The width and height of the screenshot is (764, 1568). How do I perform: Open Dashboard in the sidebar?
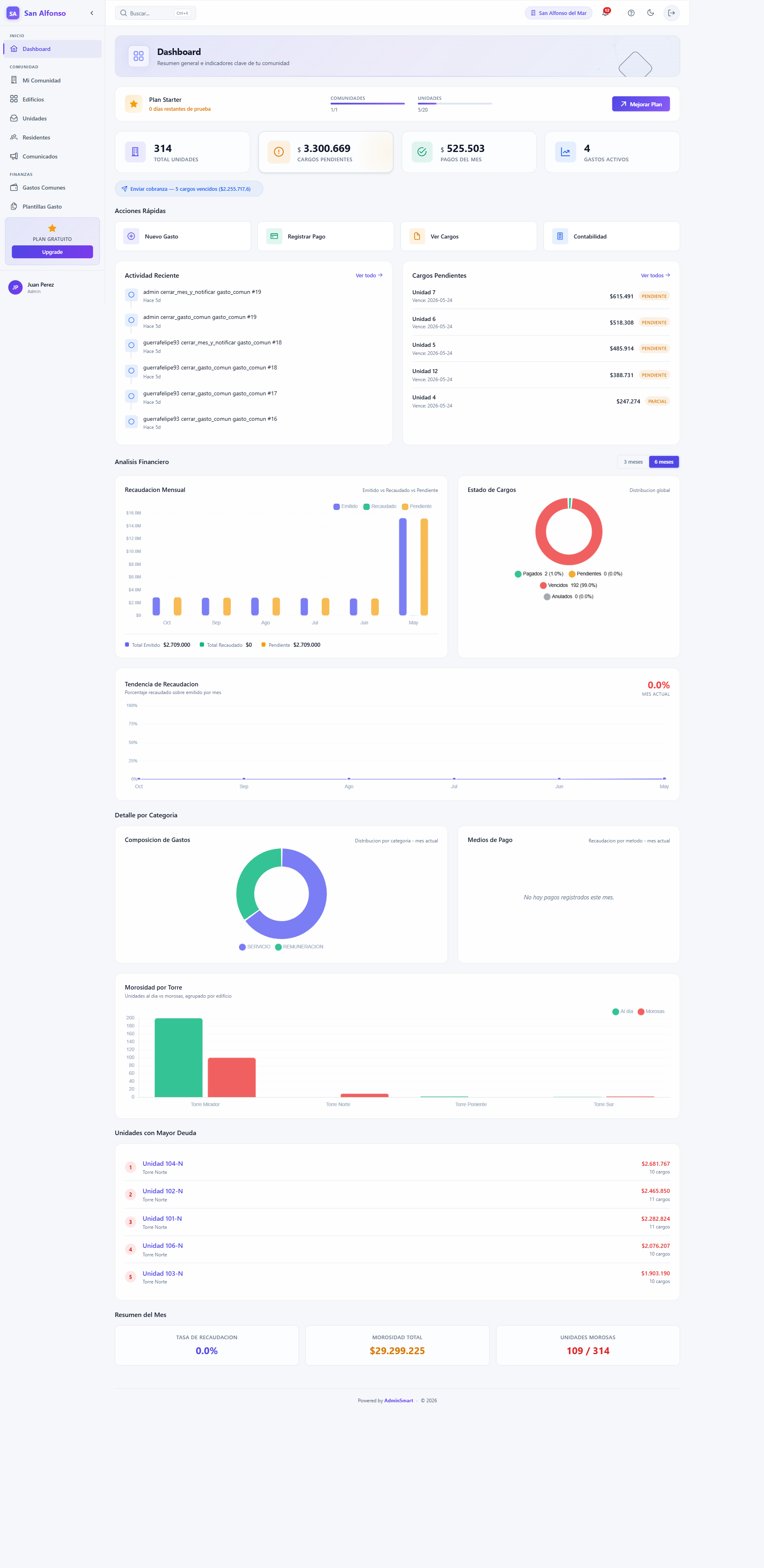(53, 49)
